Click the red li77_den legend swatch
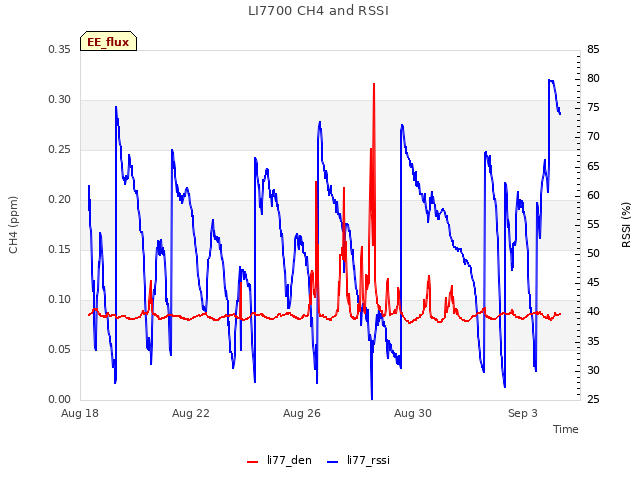This screenshot has width=640, height=480. [x=253, y=462]
